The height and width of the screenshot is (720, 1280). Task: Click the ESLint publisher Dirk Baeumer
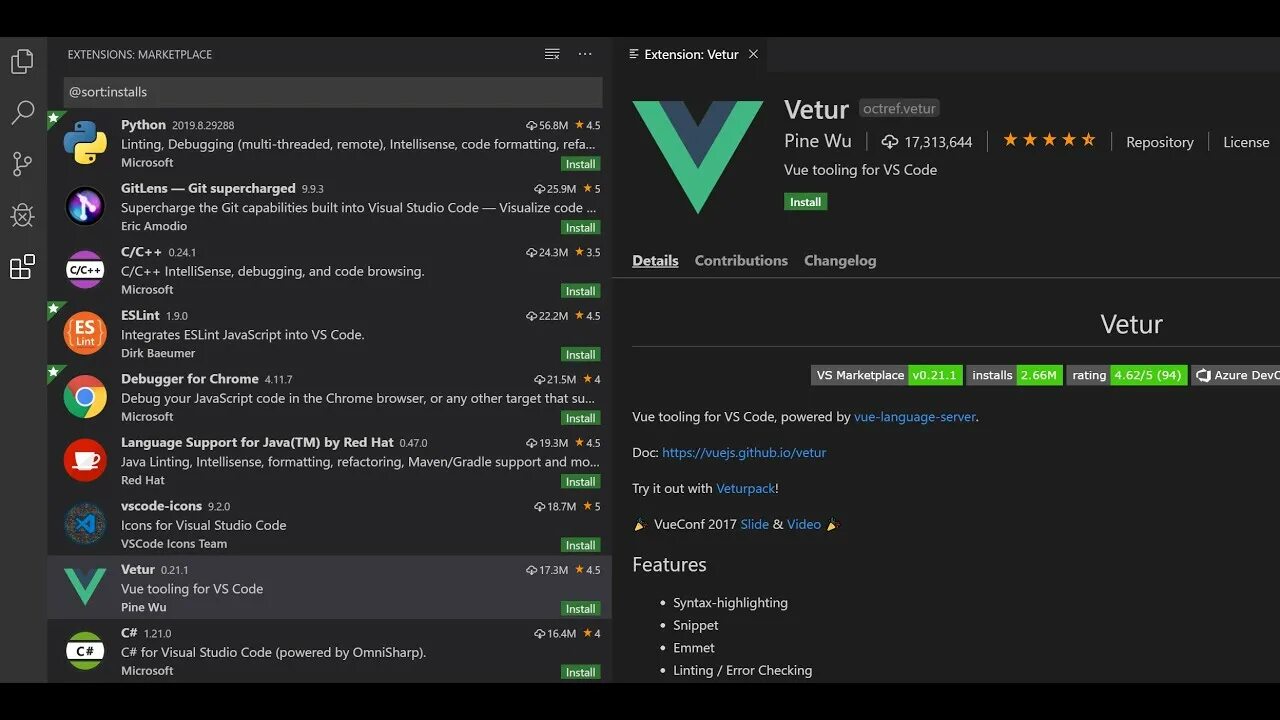[x=158, y=353]
